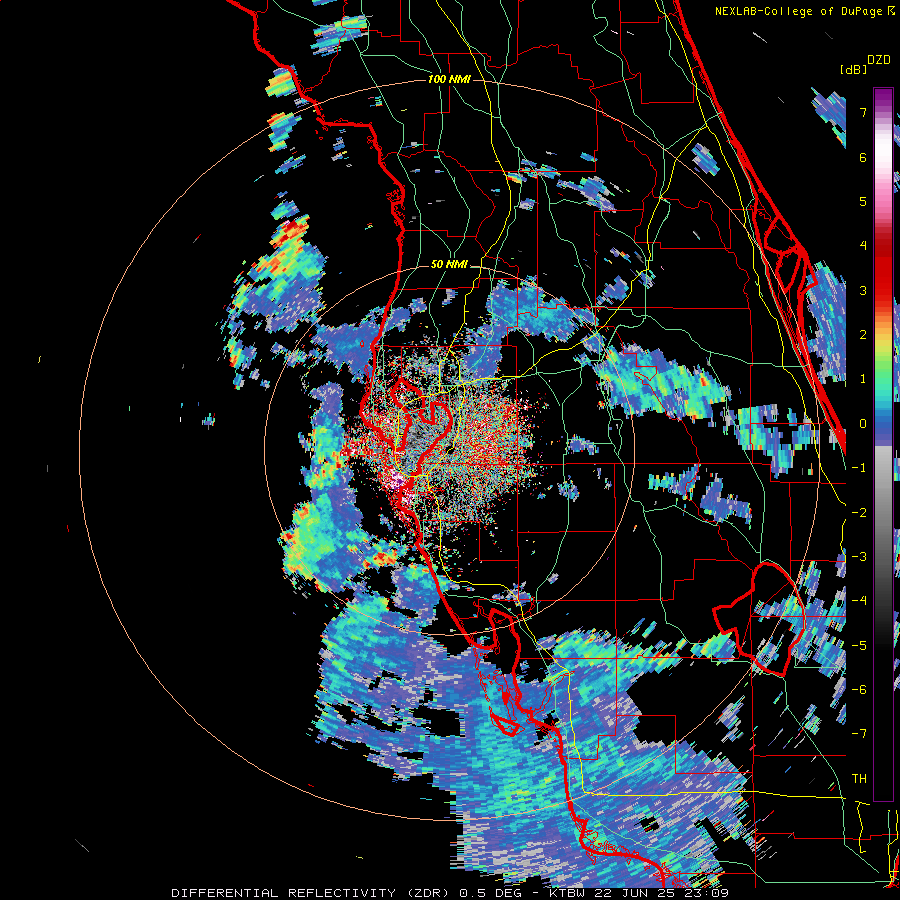Click the 1 dB tick label on scale
900x900 pixels.
pos(863,379)
